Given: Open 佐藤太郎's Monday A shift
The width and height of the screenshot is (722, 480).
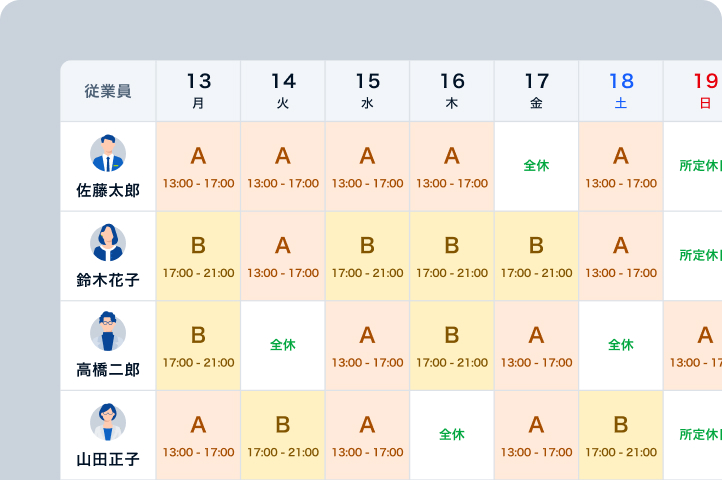Looking at the screenshot, I should pyautogui.click(x=198, y=166).
